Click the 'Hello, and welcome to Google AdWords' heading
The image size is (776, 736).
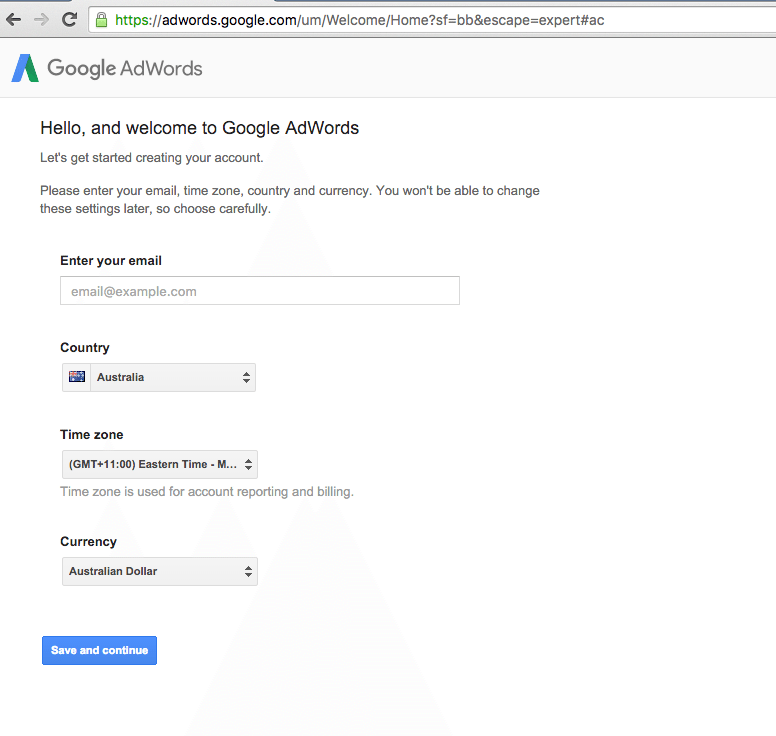point(199,128)
